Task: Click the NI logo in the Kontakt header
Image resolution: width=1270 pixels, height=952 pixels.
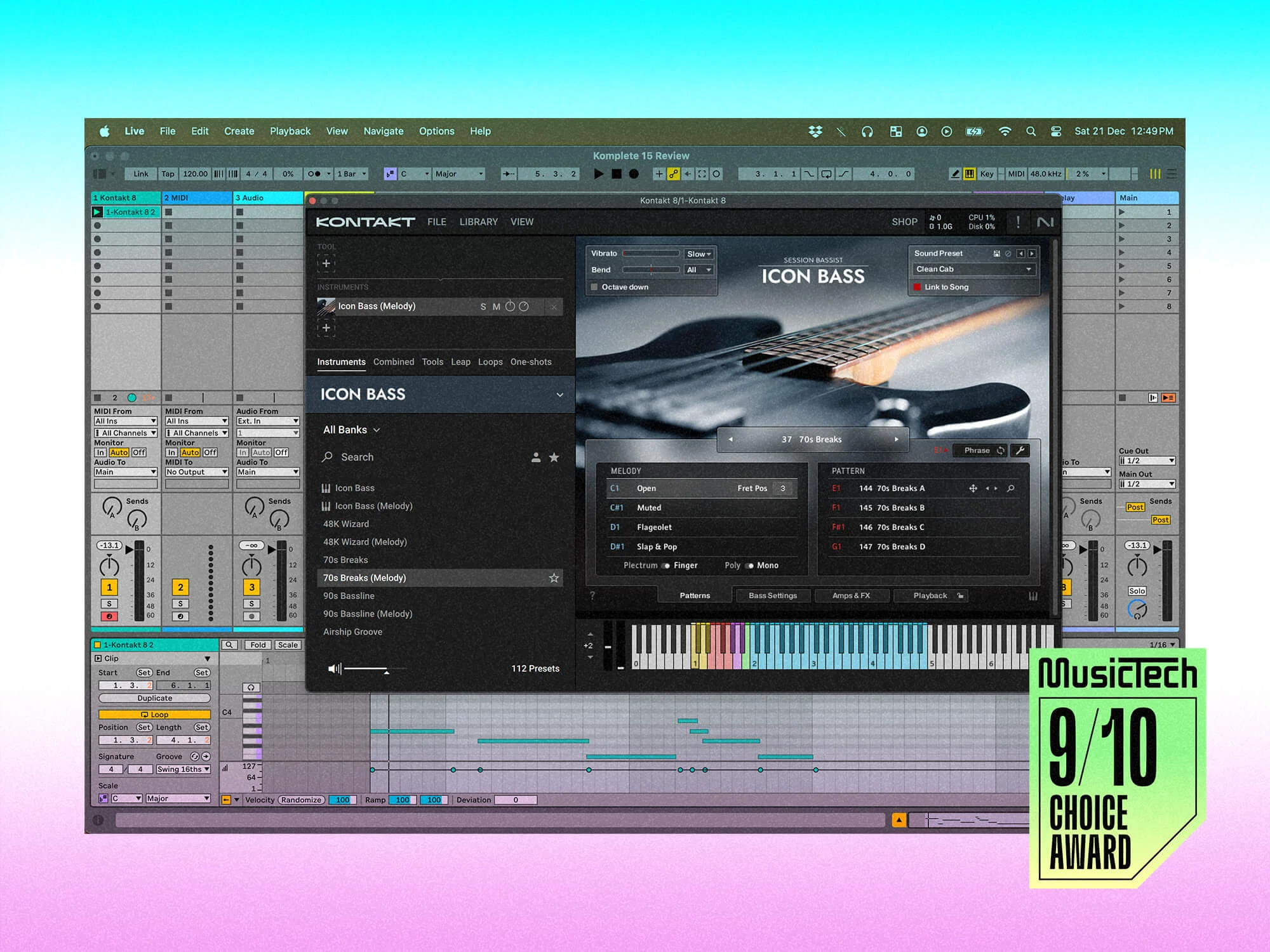Action: (x=1046, y=221)
